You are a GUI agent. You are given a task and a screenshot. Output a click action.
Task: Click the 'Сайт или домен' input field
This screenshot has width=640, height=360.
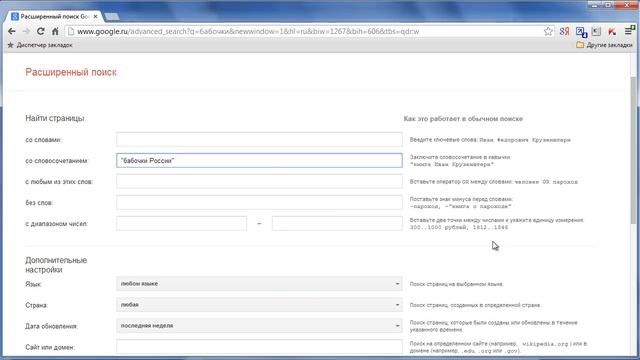tap(259, 347)
